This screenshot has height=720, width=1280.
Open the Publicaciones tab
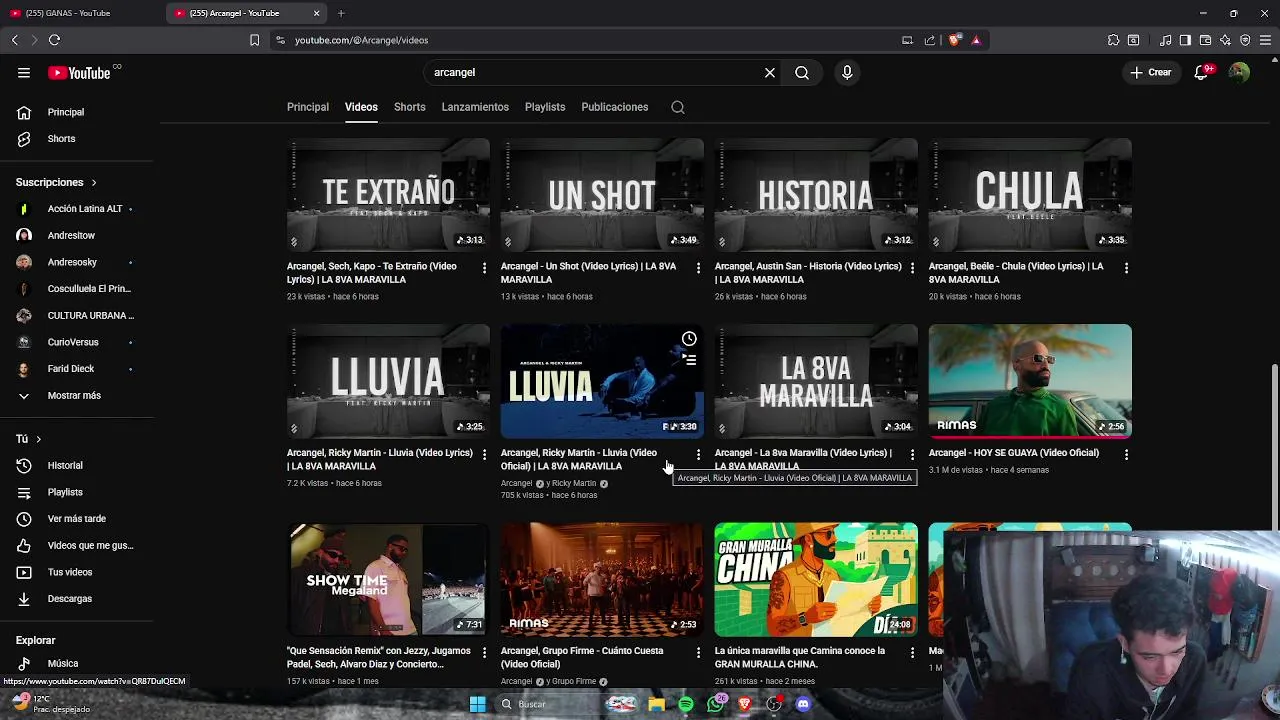614,107
